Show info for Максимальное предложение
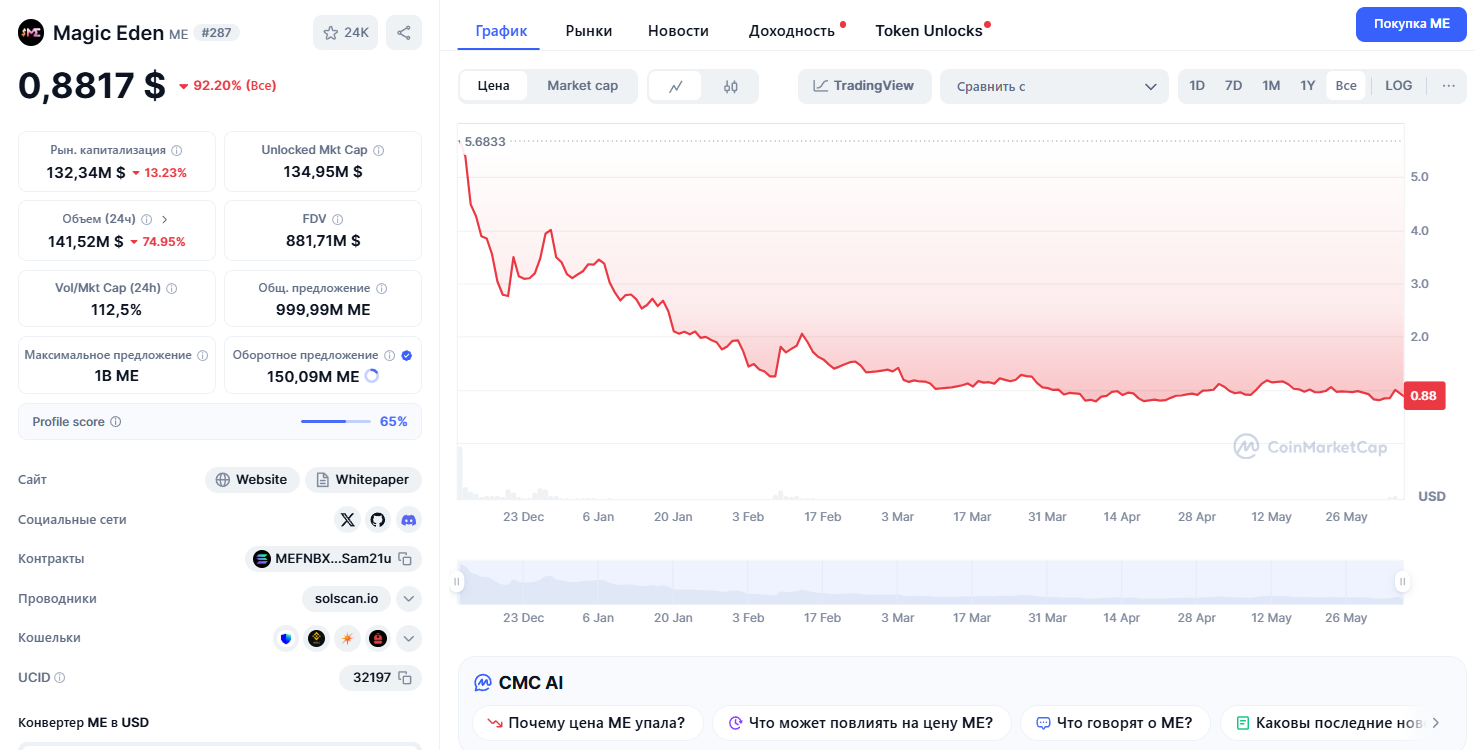 tap(203, 355)
